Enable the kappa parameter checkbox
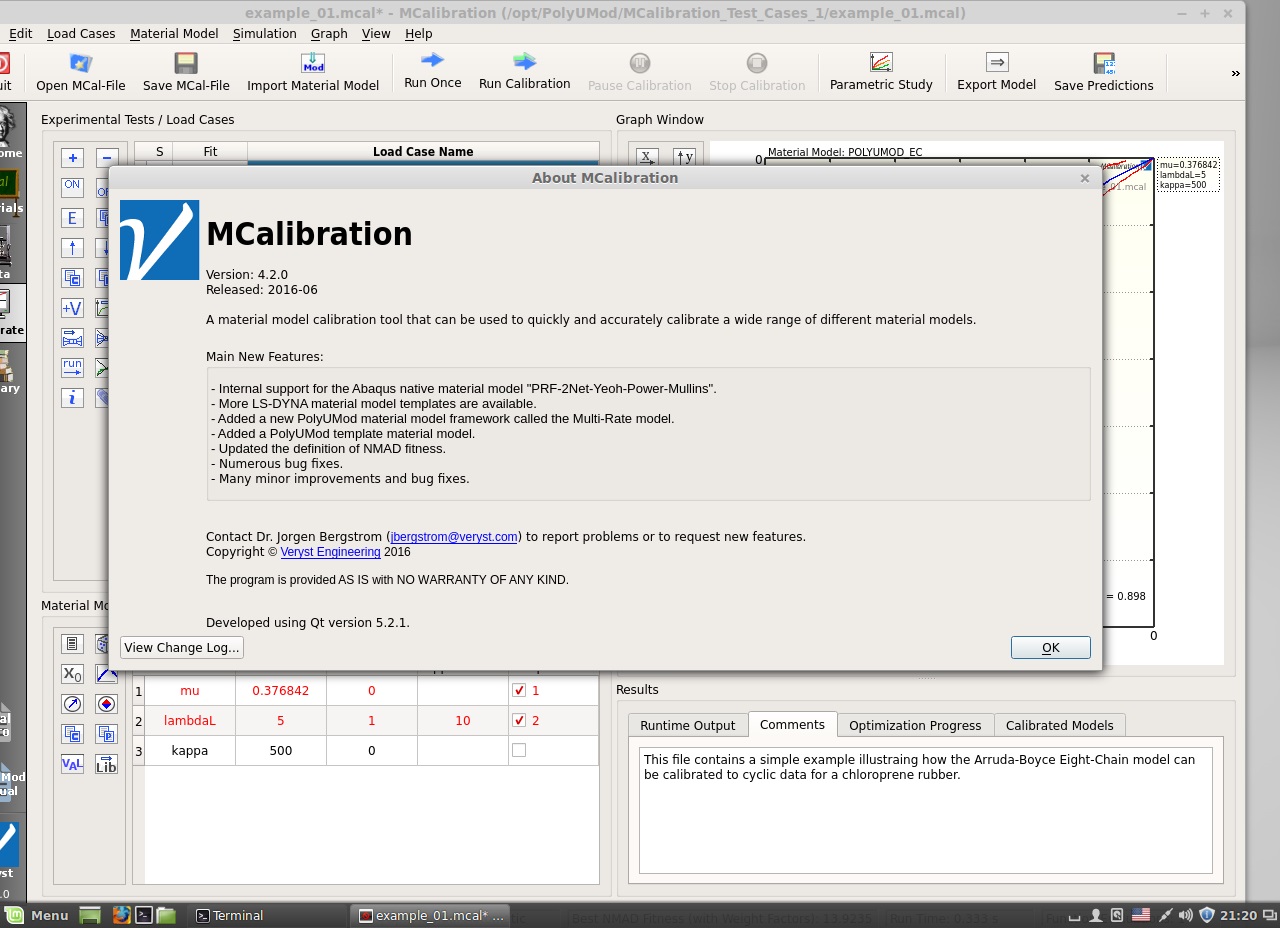This screenshot has width=1280, height=928. click(519, 750)
